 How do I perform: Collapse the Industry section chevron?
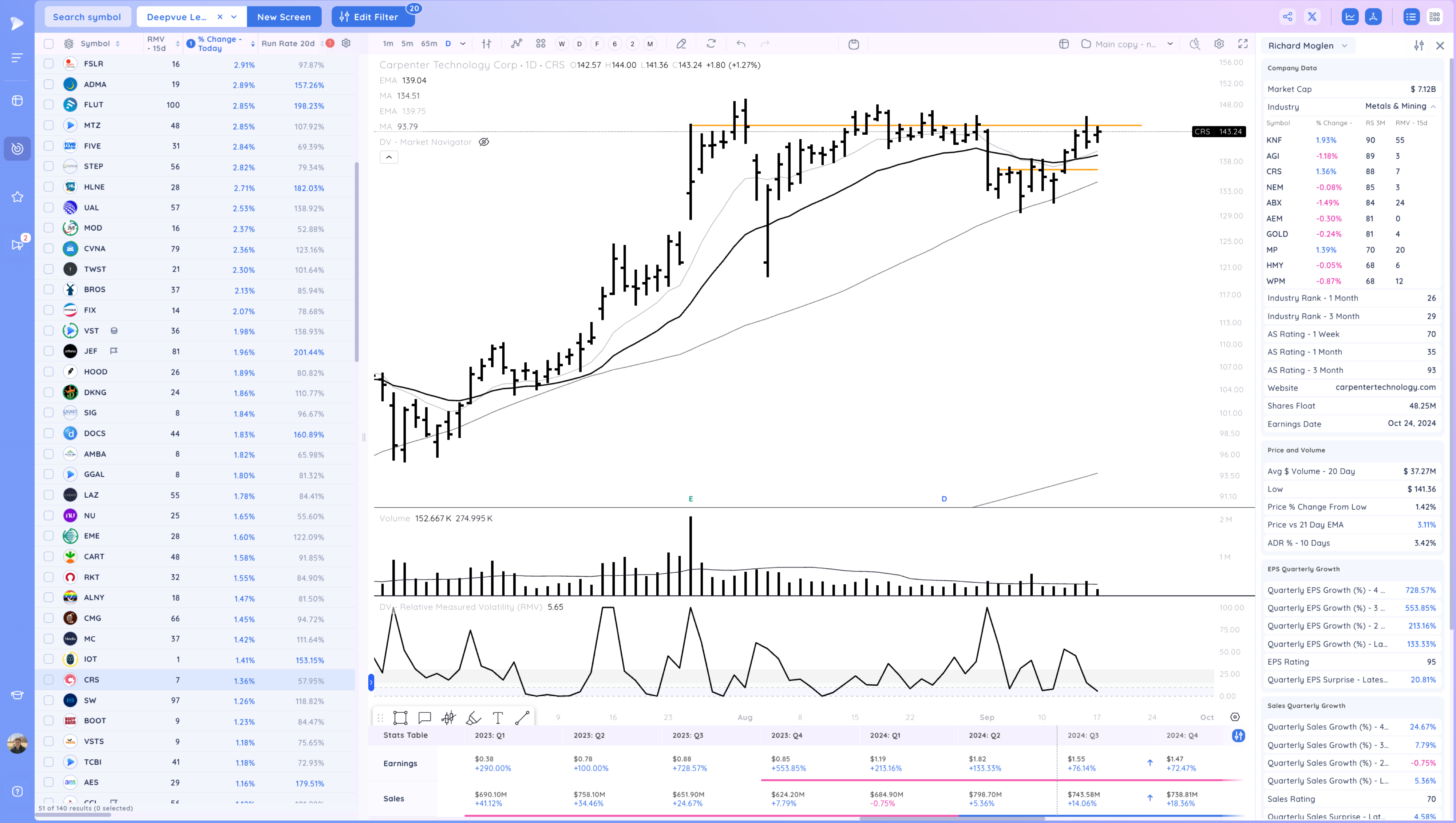(1433, 107)
